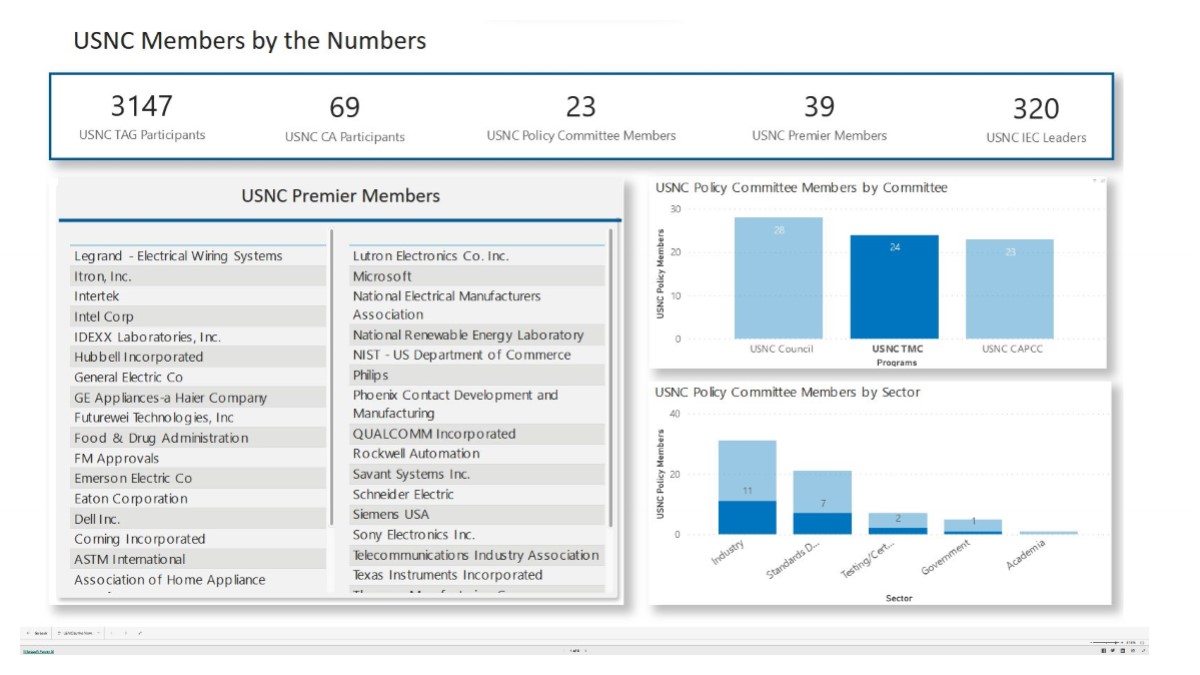Share report via Twitter icon
Screen dimensions: 1200x675
1113,651
